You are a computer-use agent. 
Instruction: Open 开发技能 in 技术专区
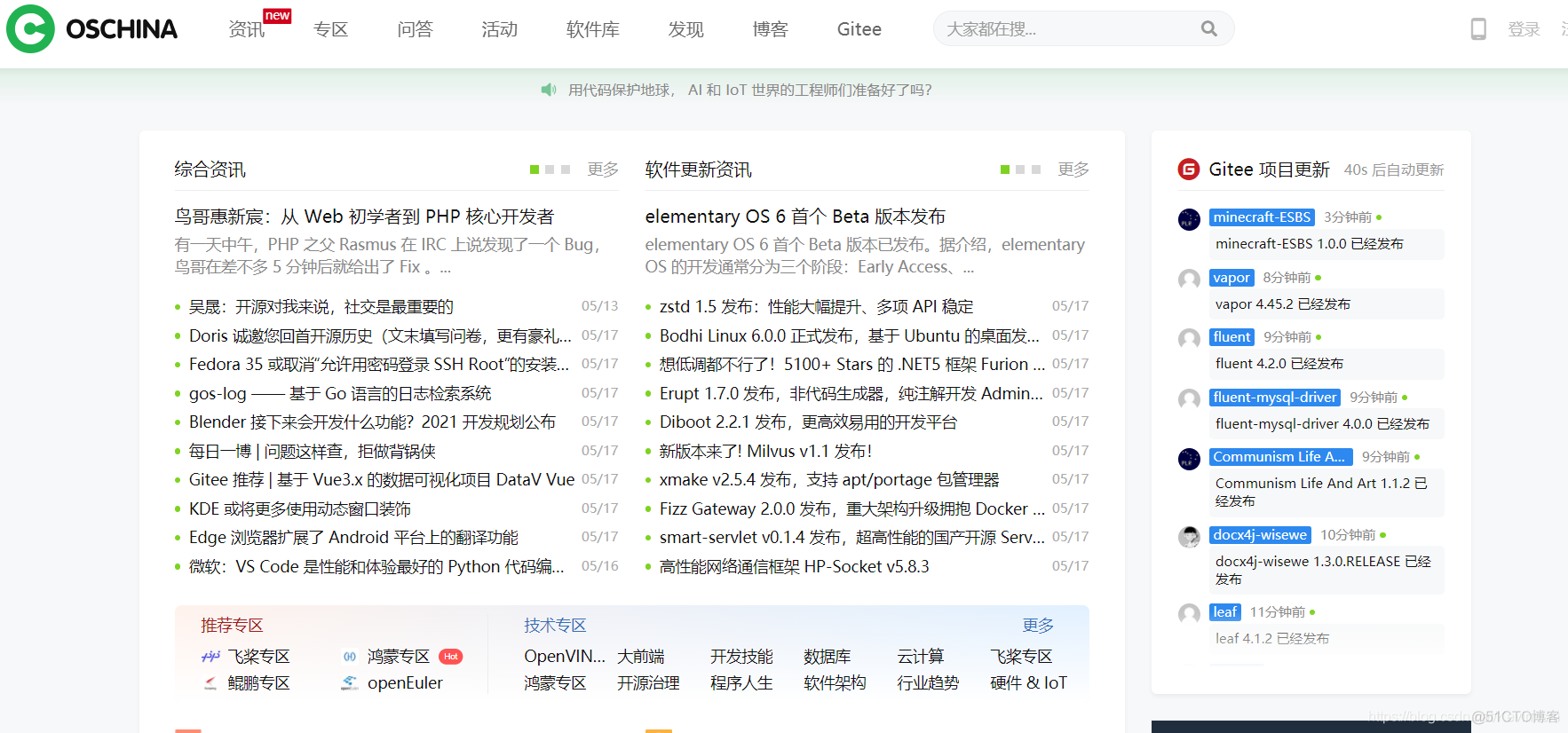coord(741,657)
